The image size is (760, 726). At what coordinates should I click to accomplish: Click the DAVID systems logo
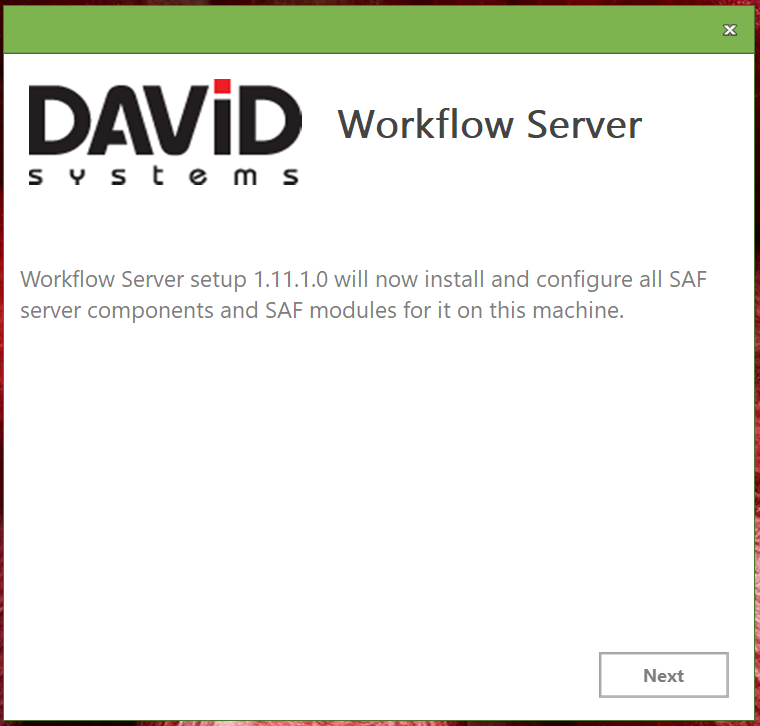pyautogui.click(x=164, y=133)
